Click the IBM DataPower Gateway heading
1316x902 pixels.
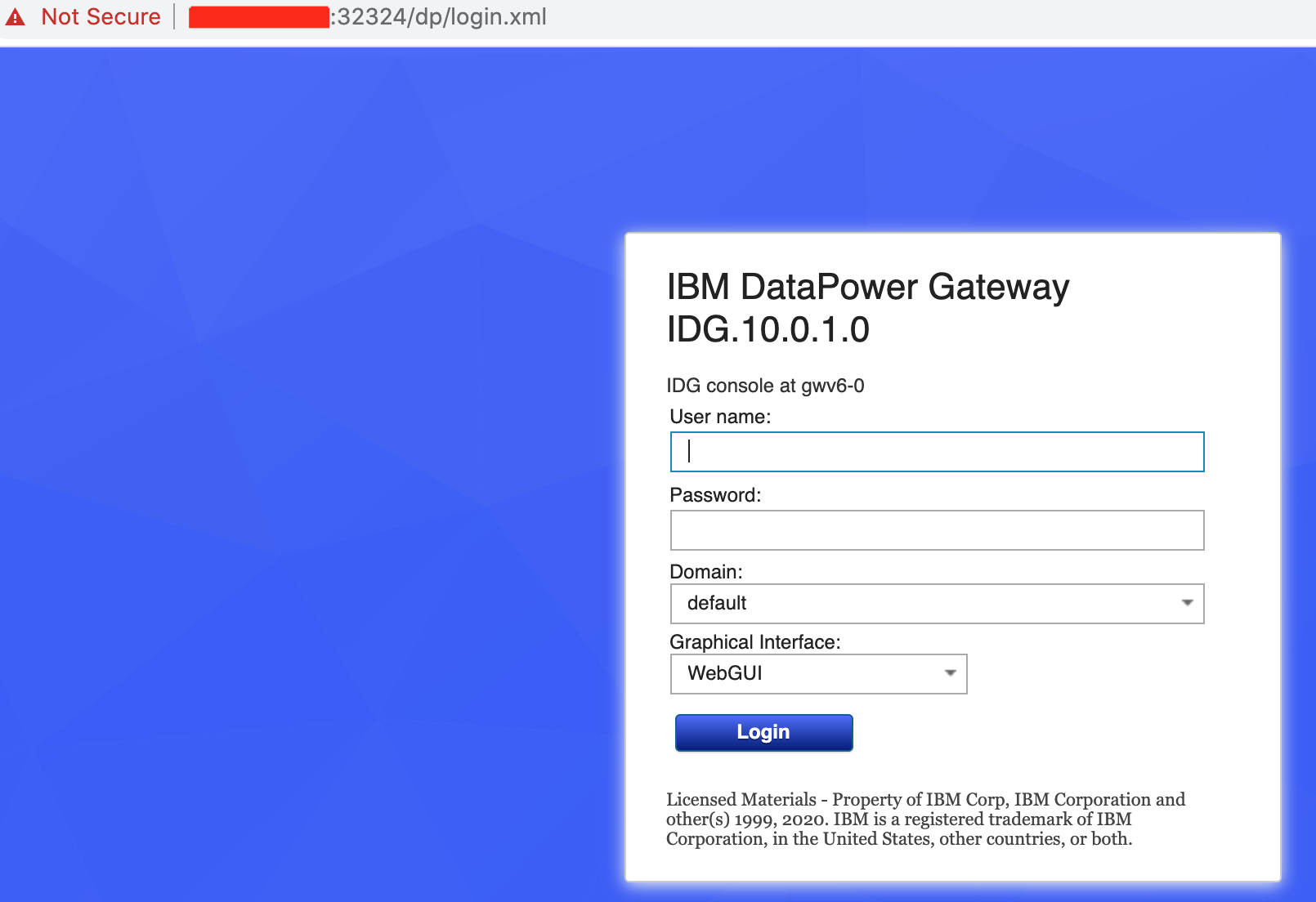tap(868, 288)
